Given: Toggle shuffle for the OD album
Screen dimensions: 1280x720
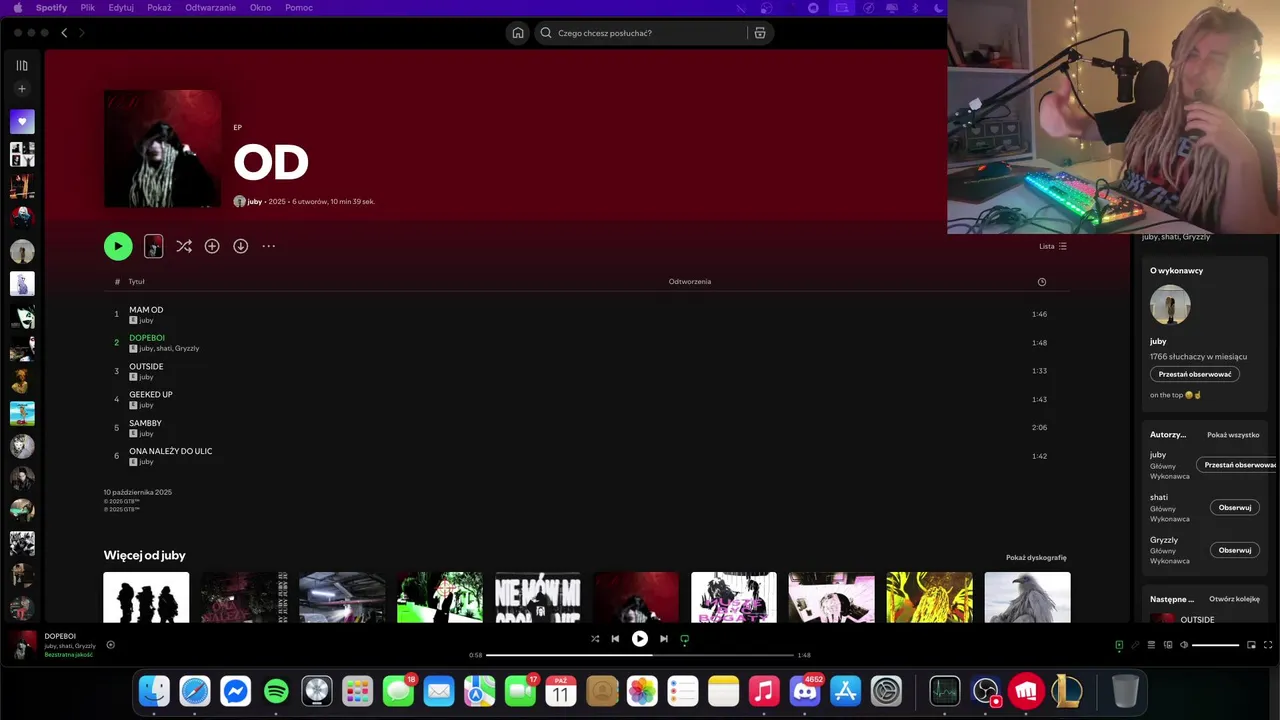Looking at the screenshot, I should click(x=184, y=246).
